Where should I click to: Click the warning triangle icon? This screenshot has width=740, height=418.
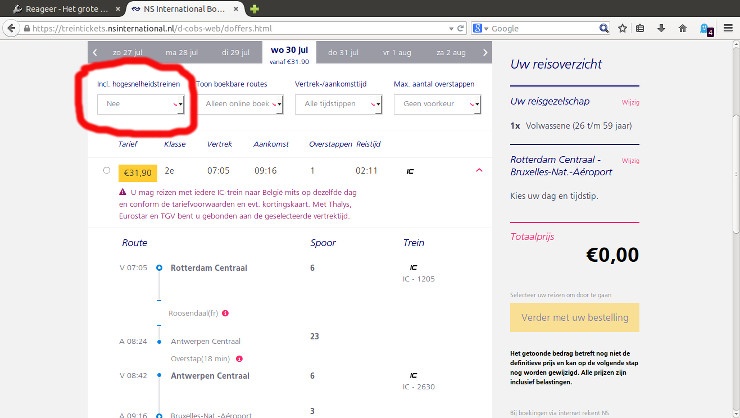[x=123, y=192]
